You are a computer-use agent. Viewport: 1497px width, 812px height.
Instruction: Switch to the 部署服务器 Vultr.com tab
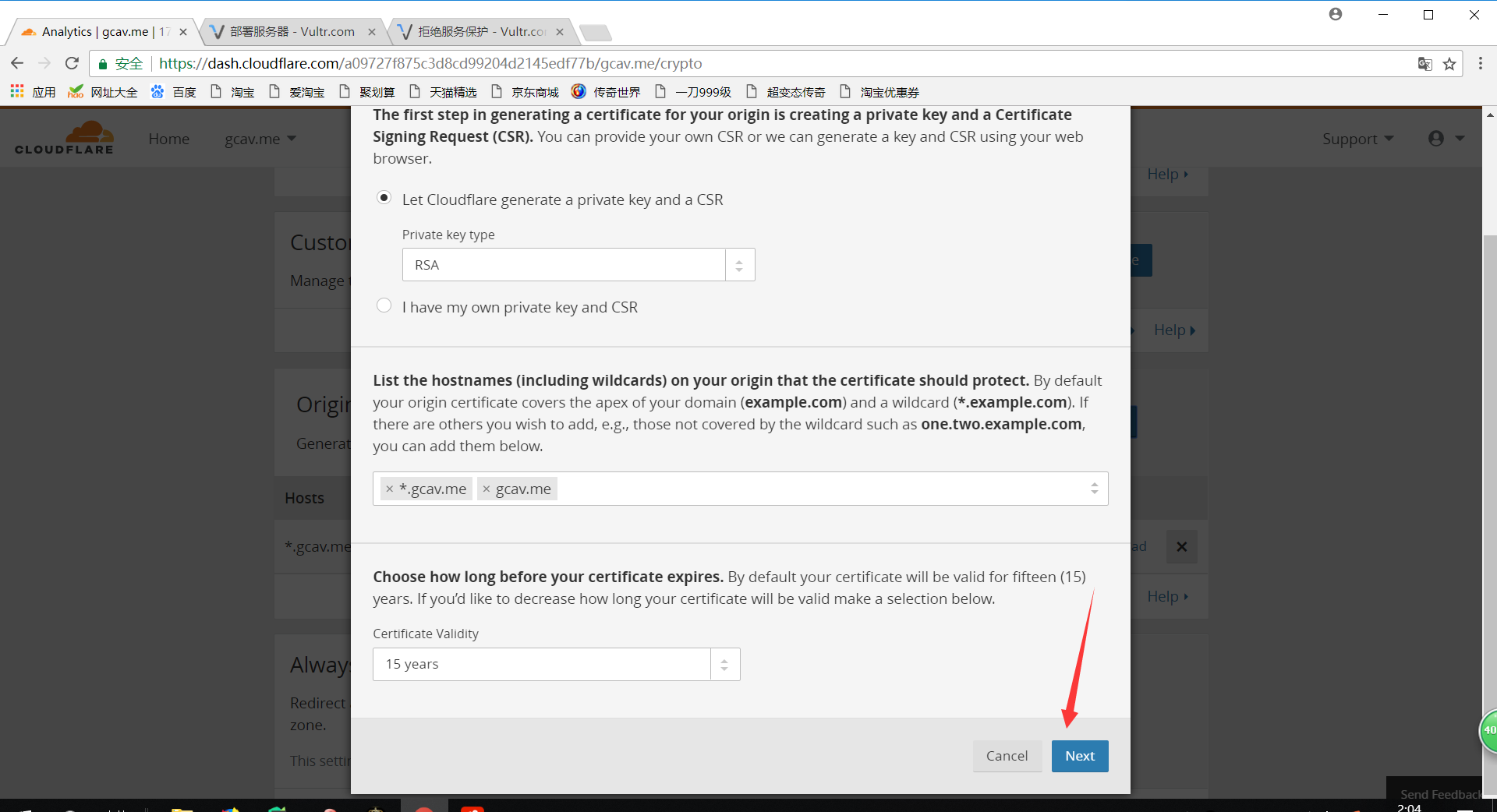pyautogui.click(x=292, y=32)
